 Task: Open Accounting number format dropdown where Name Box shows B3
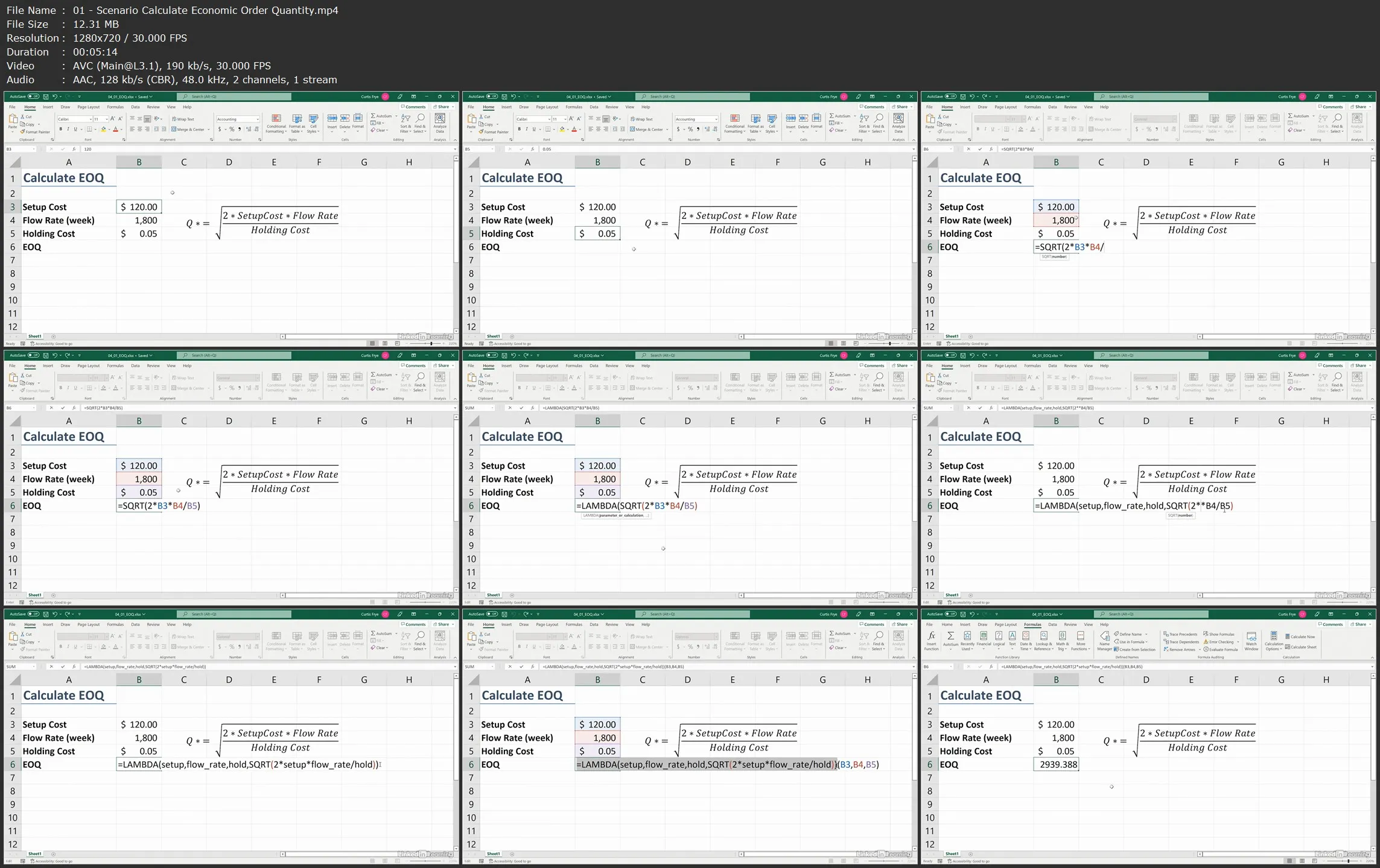click(x=258, y=119)
